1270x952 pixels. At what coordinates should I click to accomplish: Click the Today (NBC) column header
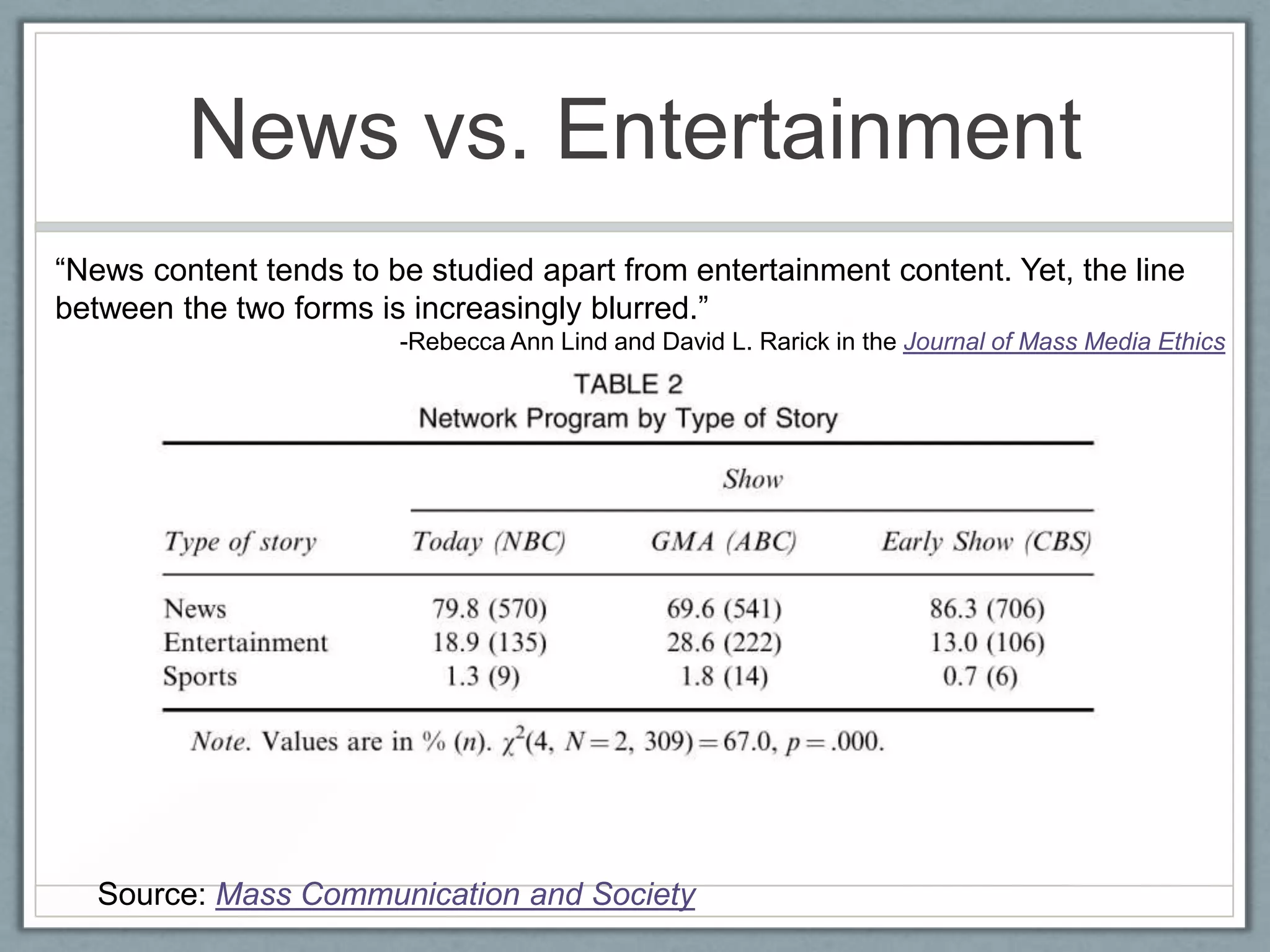point(489,542)
